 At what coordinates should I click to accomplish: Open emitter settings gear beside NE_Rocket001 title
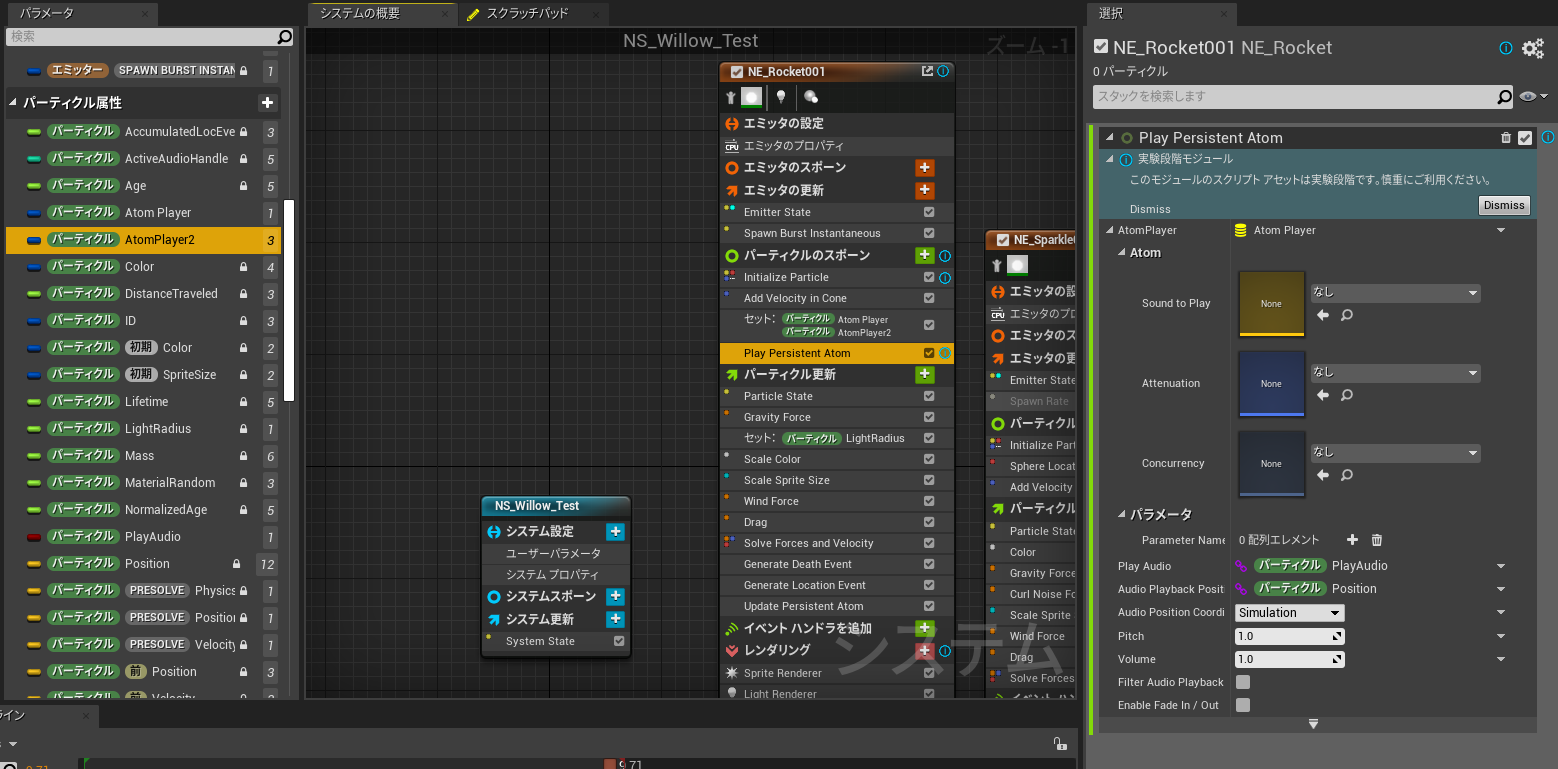[x=1532, y=48]
